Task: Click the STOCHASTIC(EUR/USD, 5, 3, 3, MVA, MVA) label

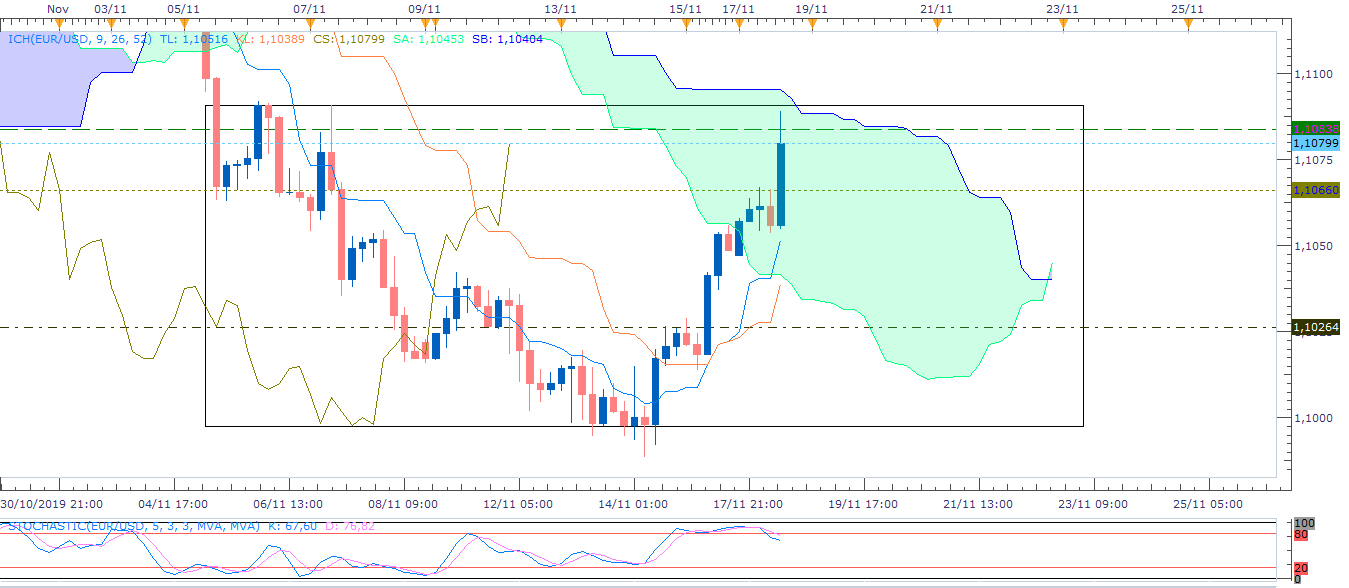Action: coord(133,525)
